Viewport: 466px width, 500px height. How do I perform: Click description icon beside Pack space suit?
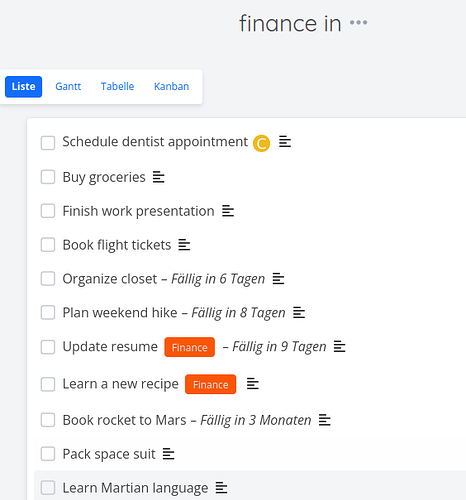pos(168,454)
